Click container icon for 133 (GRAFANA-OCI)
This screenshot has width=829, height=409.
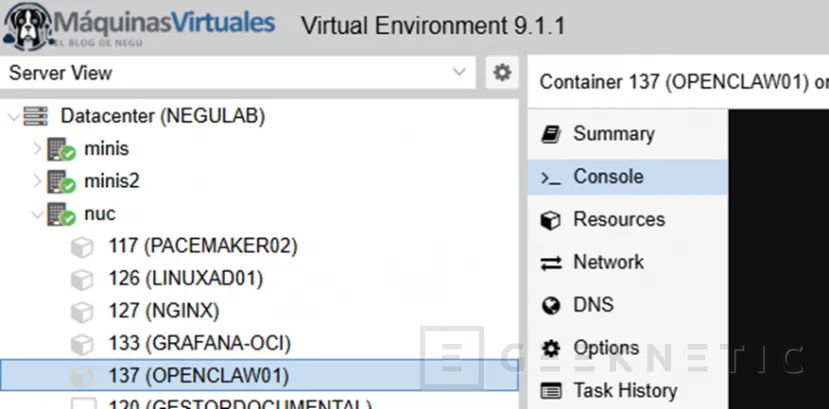click(x=82, y=345)
